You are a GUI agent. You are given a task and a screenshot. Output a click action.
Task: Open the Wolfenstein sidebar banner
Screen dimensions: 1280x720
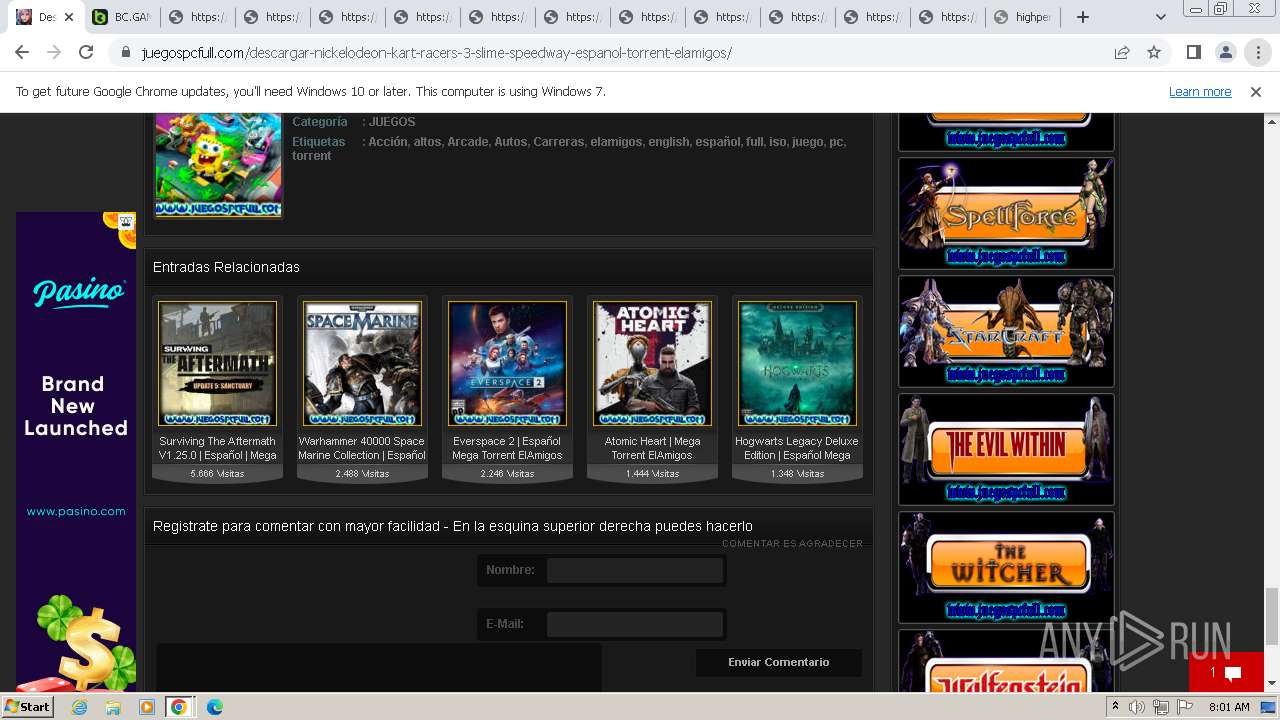(1006, 662)
